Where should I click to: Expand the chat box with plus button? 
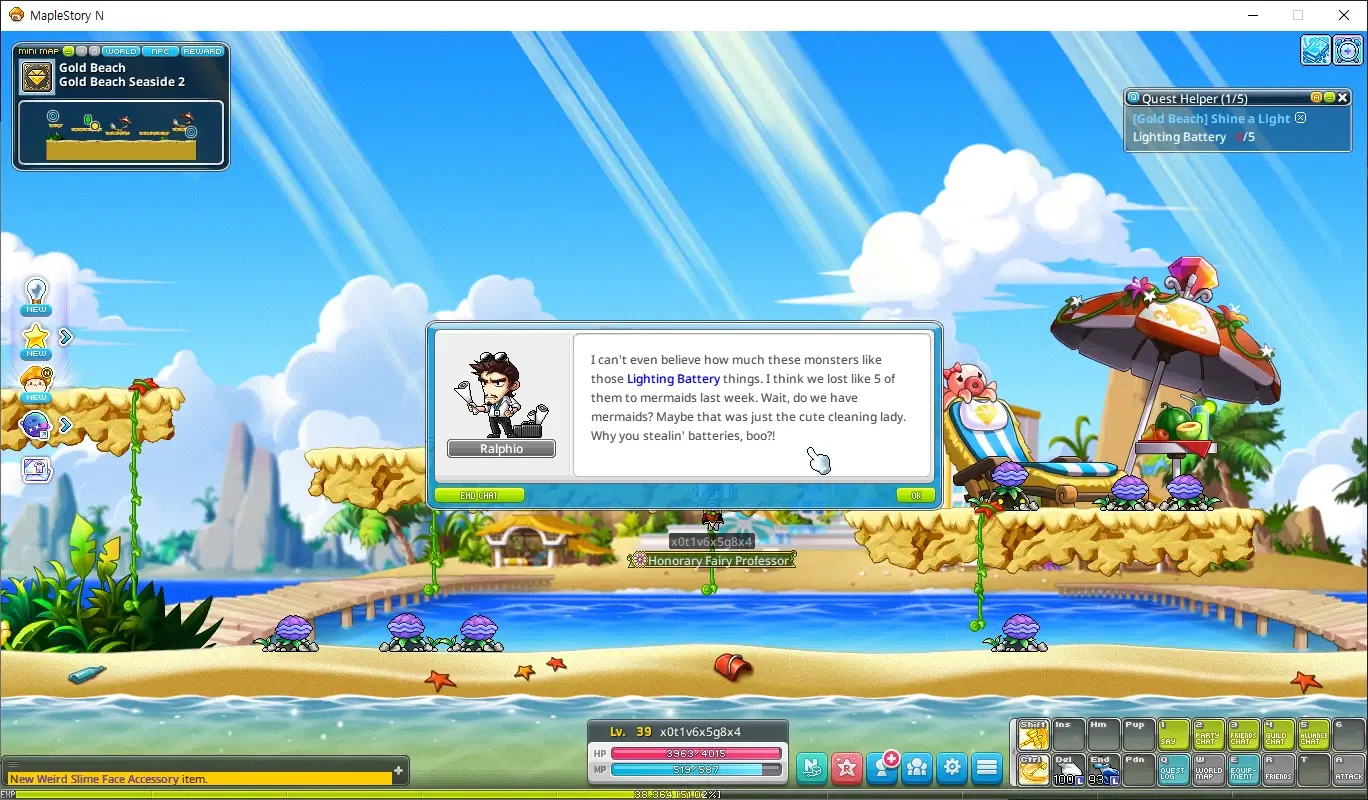pos(399,771)
